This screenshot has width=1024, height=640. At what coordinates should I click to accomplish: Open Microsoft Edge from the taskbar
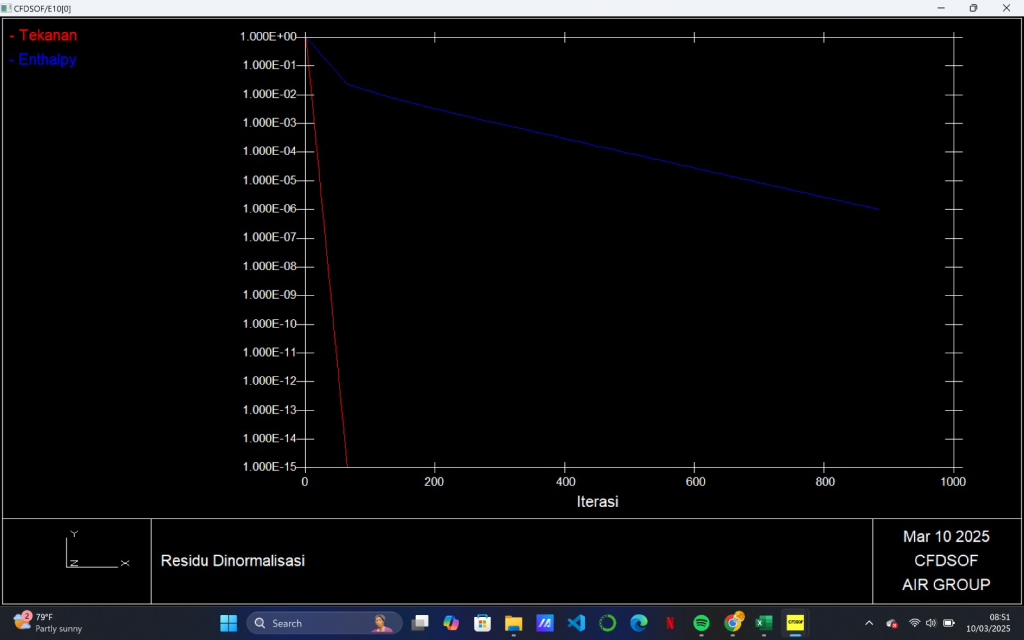pyautogui.click(x=639, y=623)
